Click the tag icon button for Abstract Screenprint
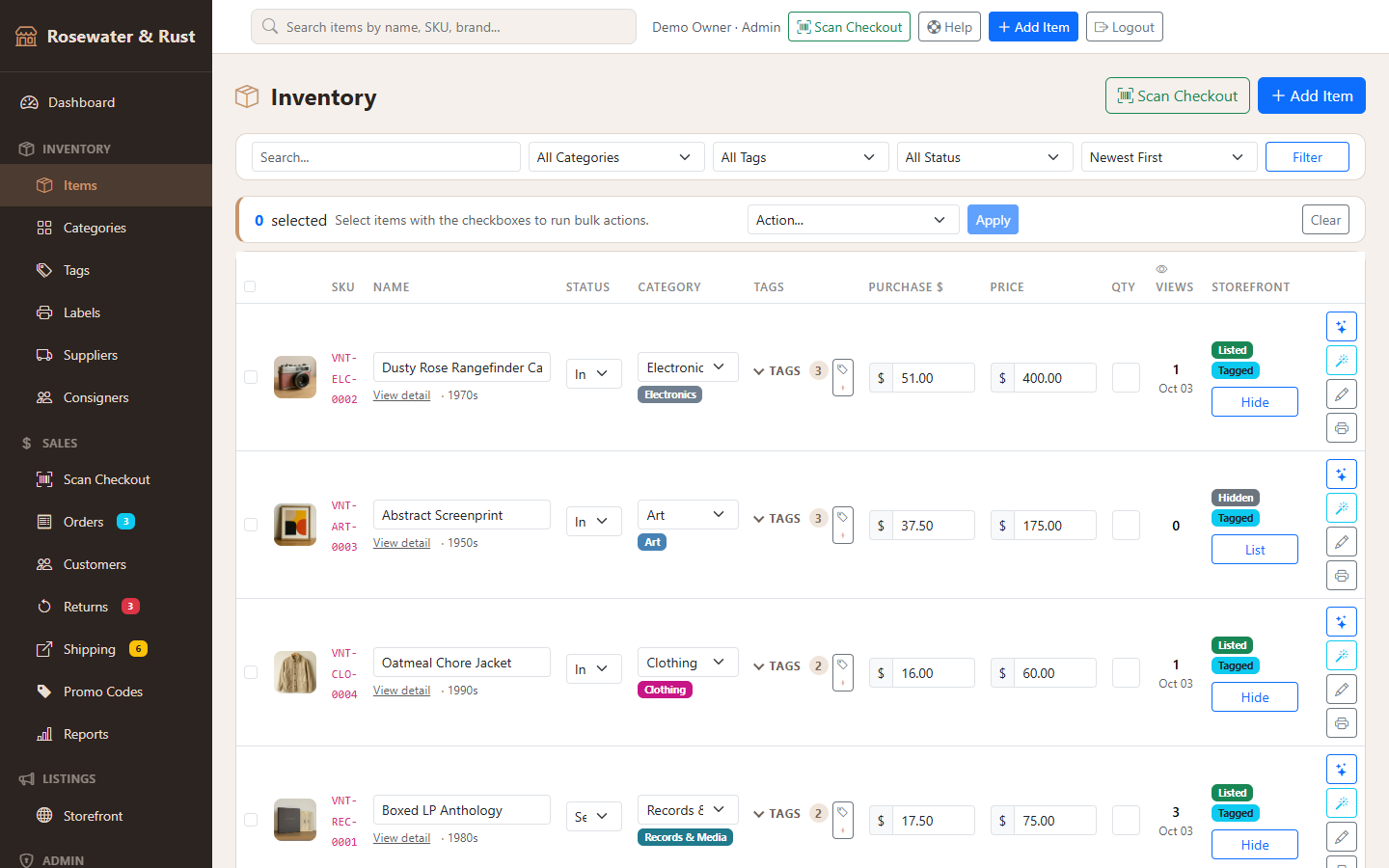Screen dimensions: 1389x868 point(843,525)
